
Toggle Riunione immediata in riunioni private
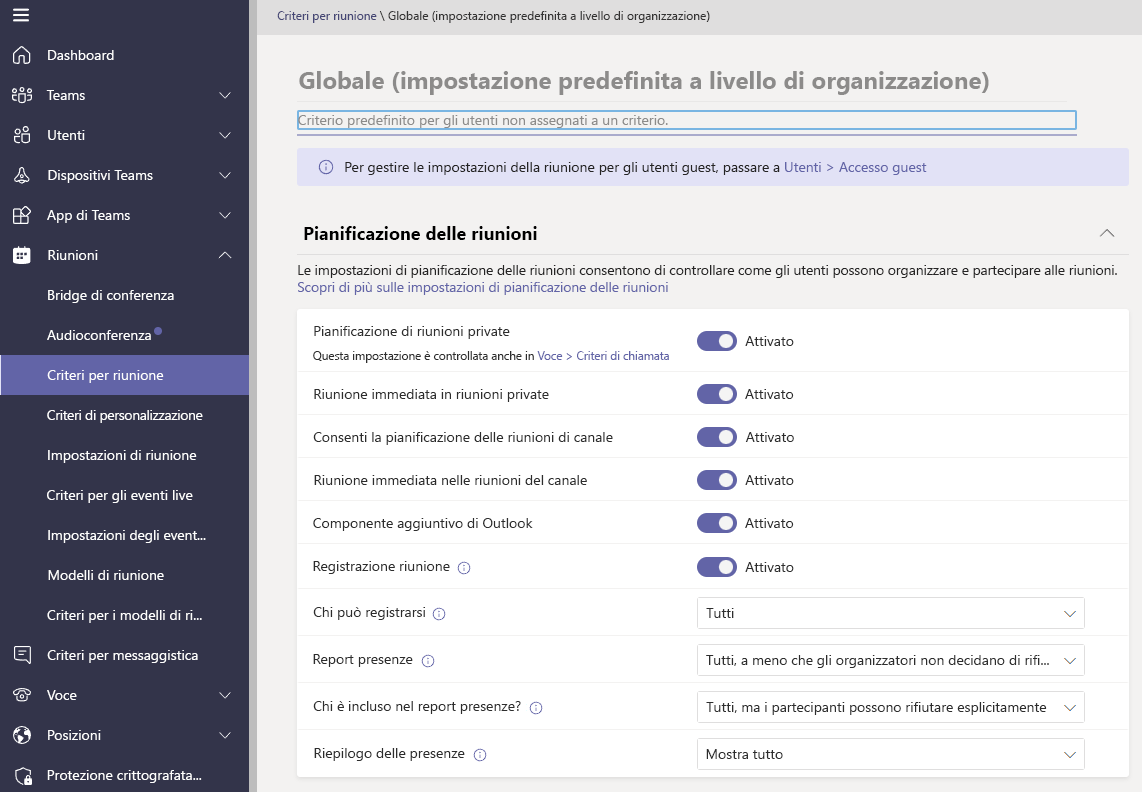click(716, 394)
